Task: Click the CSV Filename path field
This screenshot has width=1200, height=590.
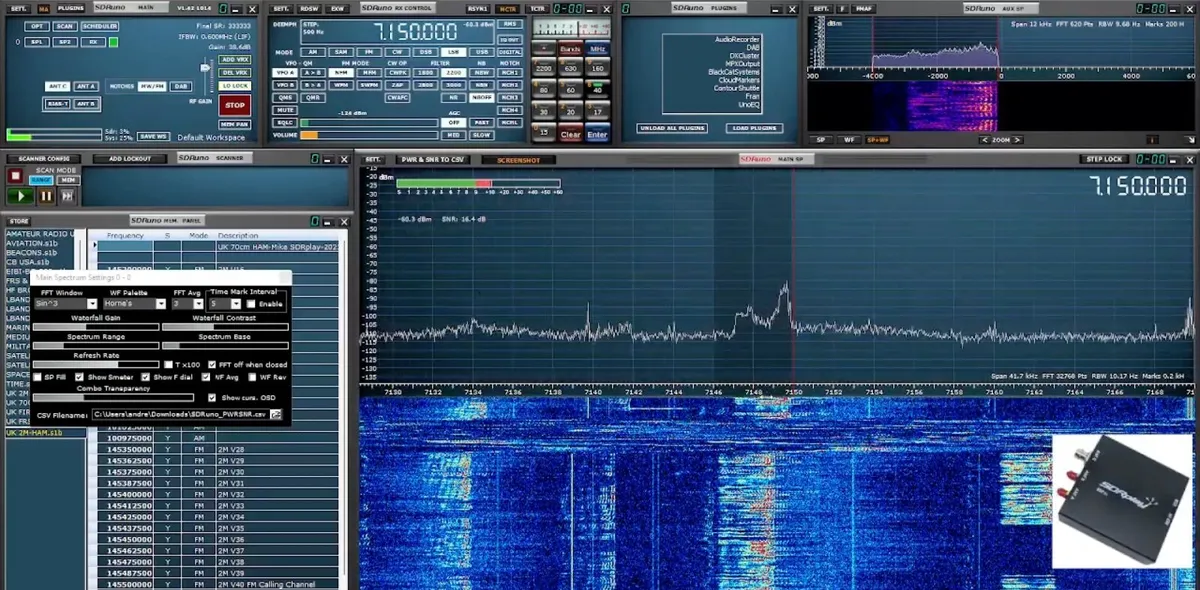Action: coord(180,413)
